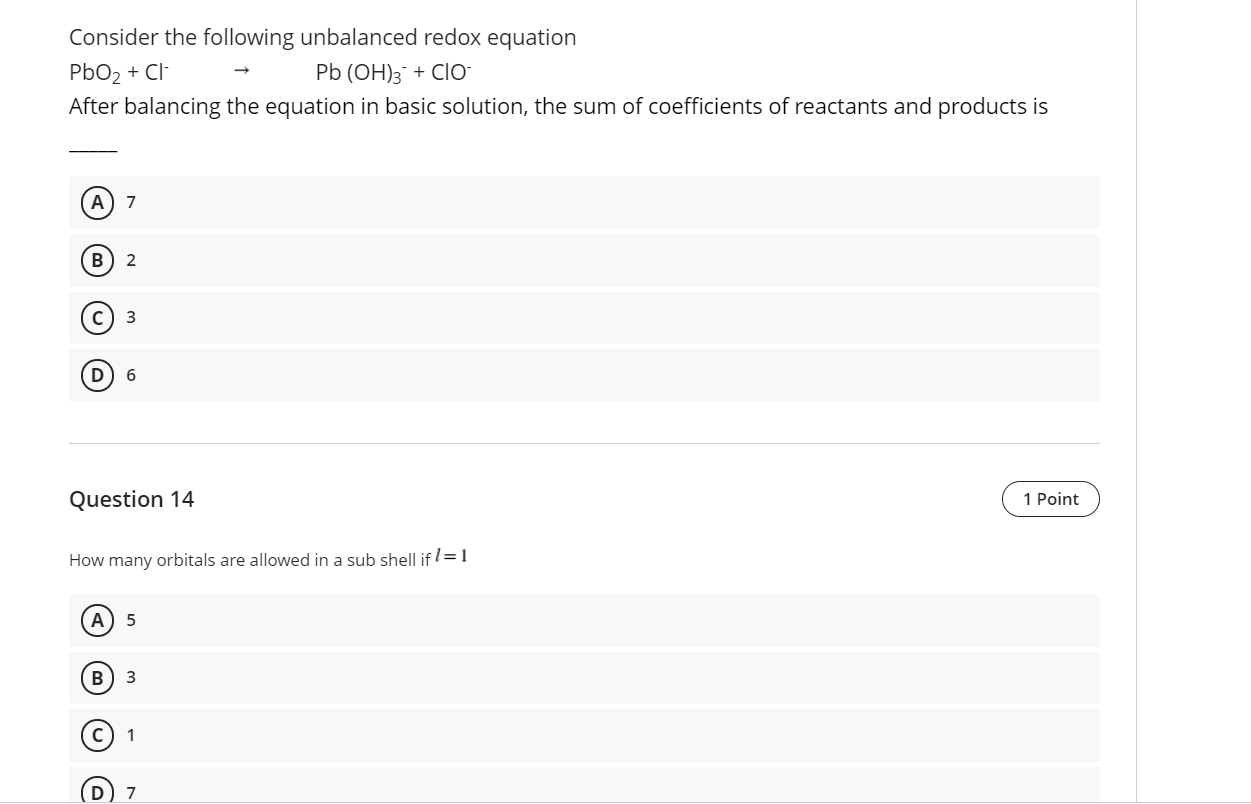Click the circled B icon in the first question
Viewport: 1251px width, 804px height.
(96, 260)
